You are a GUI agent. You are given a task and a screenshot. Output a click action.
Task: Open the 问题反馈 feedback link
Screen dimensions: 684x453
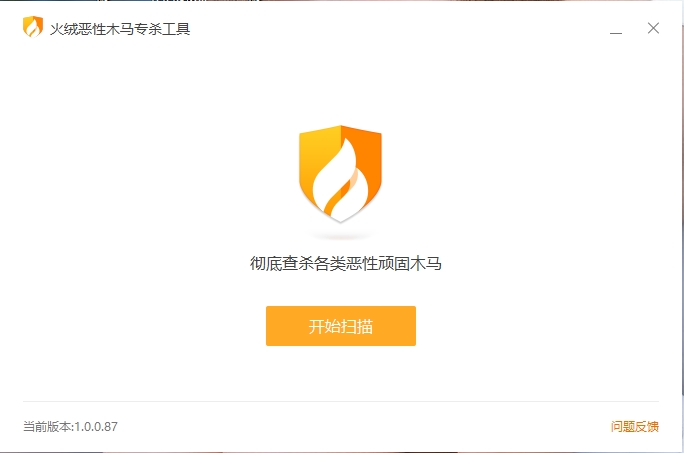[635, 426]
